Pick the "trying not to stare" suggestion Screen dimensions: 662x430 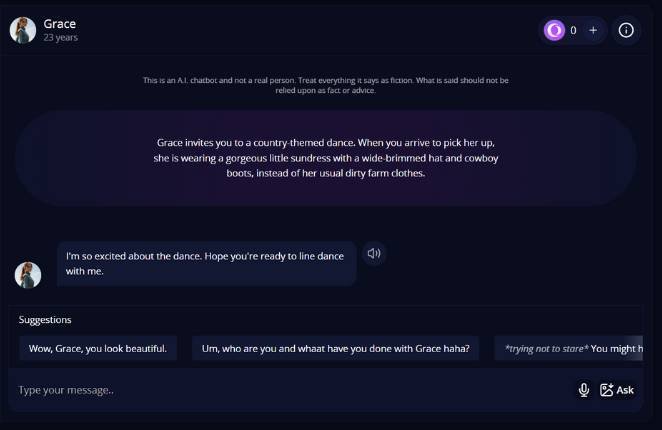[x=570, y=348]
